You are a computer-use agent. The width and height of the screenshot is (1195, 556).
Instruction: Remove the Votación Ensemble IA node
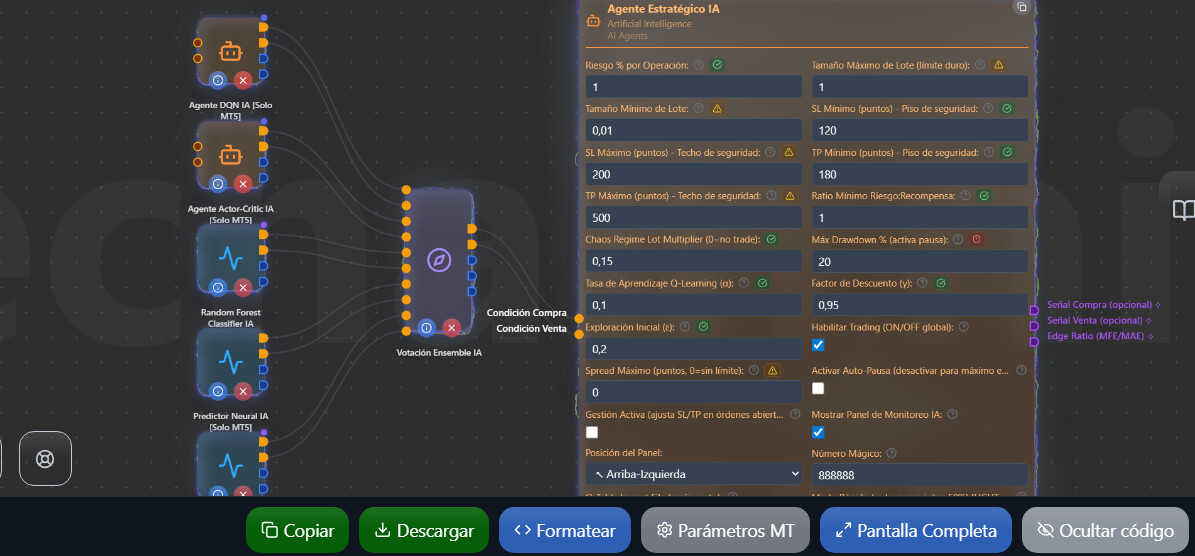coord(451,328)
